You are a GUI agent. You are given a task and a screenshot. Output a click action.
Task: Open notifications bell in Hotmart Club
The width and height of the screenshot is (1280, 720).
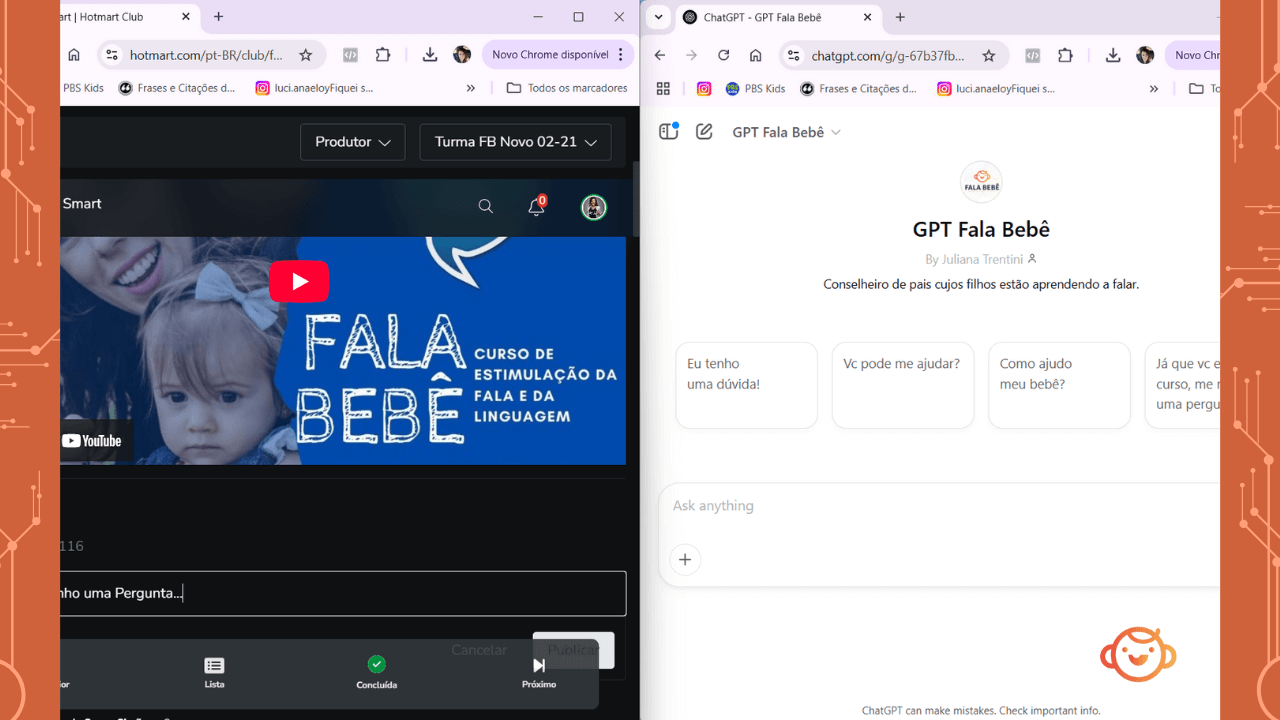click(x=537, y=207)
